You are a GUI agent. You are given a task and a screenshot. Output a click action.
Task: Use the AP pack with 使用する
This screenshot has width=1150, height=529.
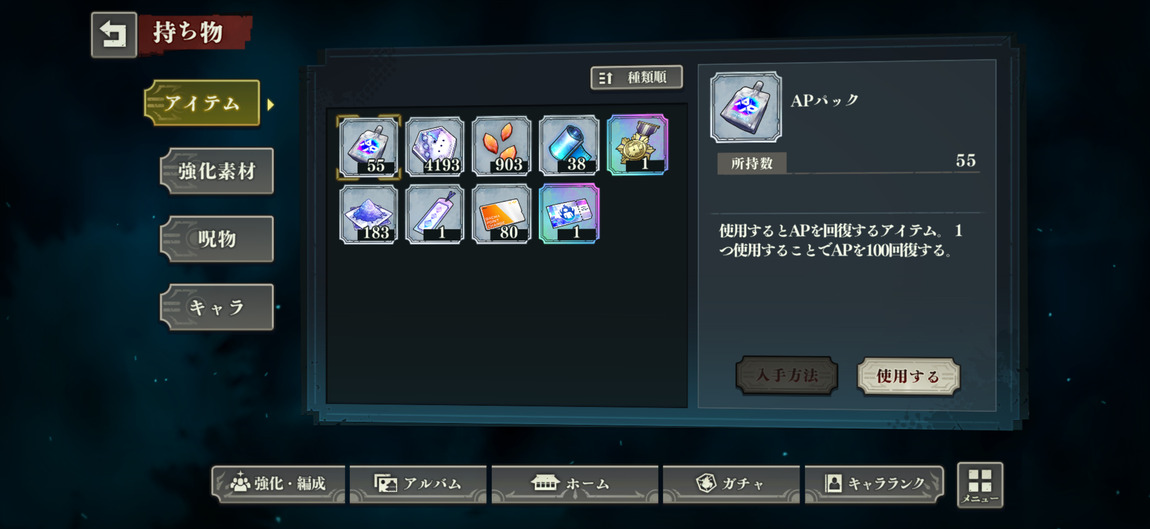908,376
